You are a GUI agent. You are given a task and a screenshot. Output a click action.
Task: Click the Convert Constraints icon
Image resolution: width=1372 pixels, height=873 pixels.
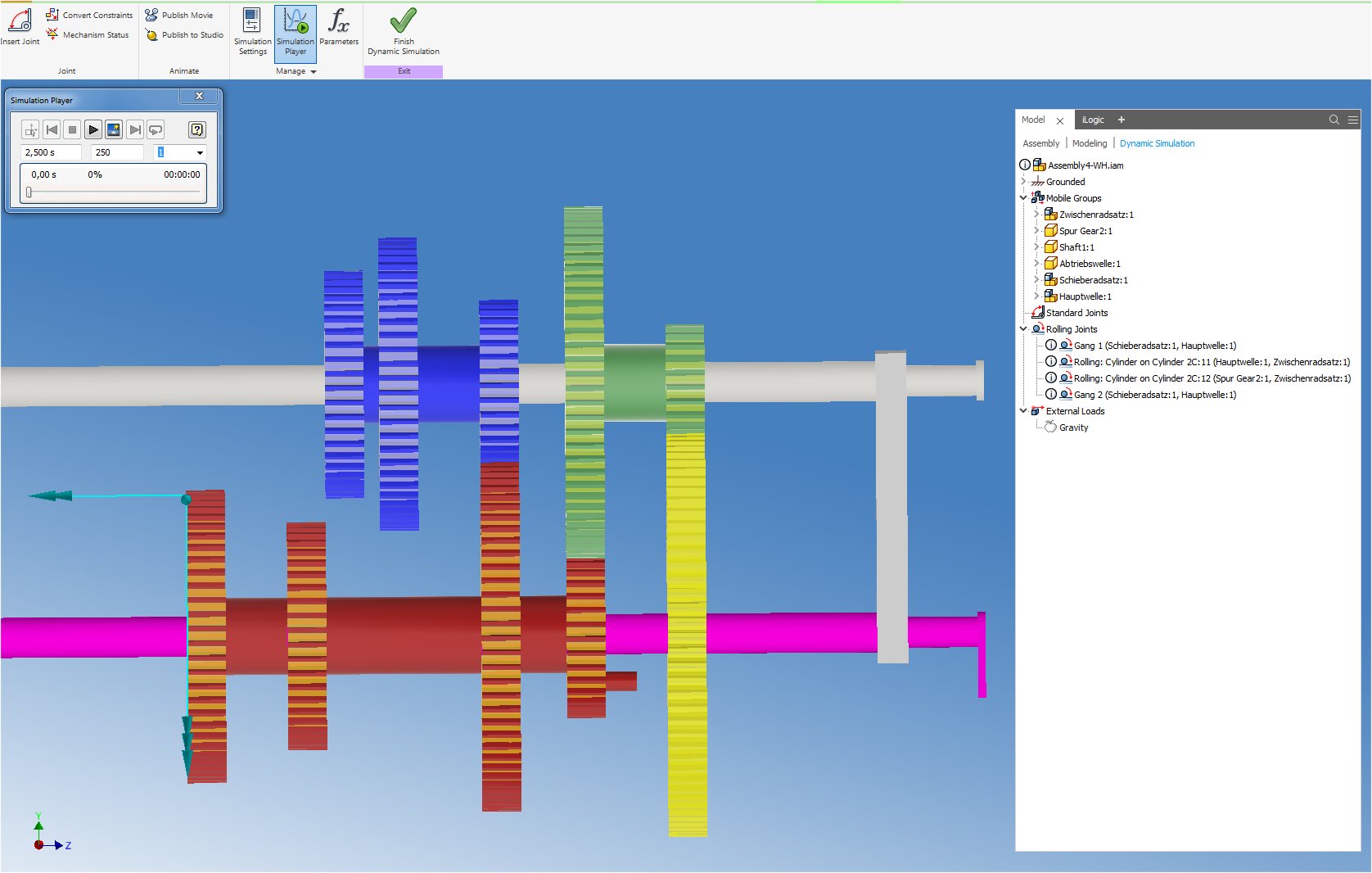52,14
